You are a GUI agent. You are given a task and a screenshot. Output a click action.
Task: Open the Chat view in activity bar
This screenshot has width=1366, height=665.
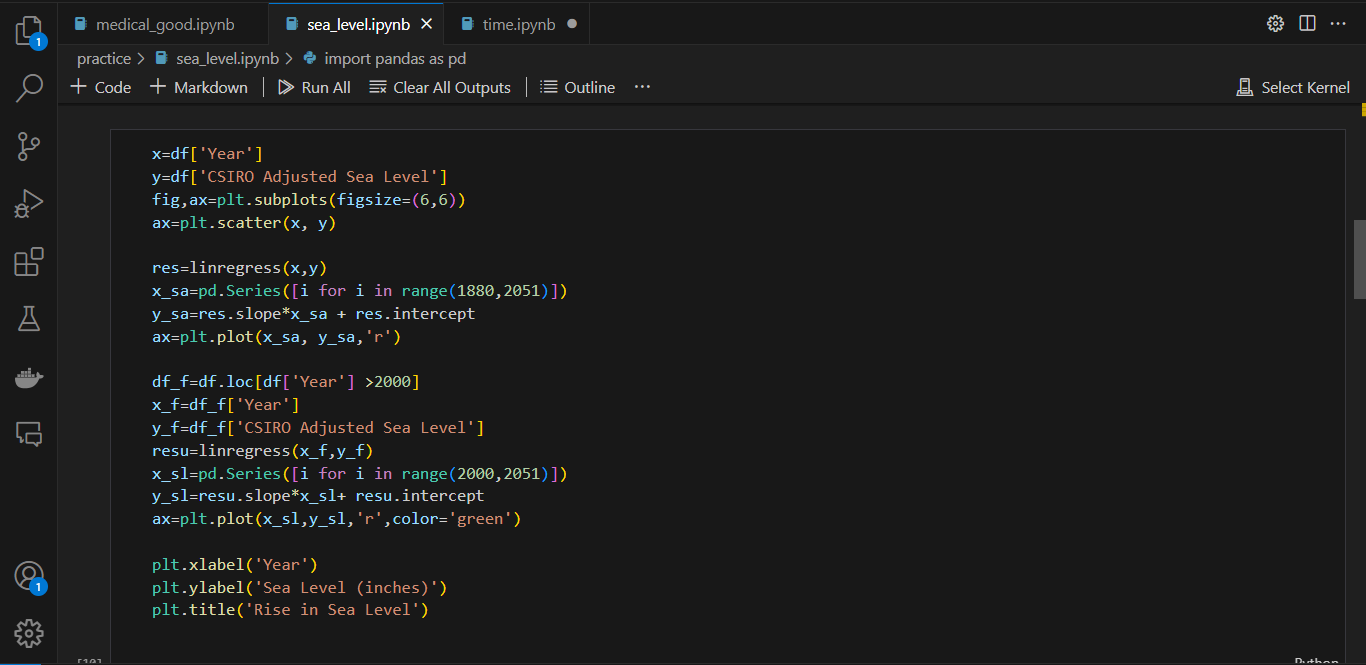(x=29, y=434)
